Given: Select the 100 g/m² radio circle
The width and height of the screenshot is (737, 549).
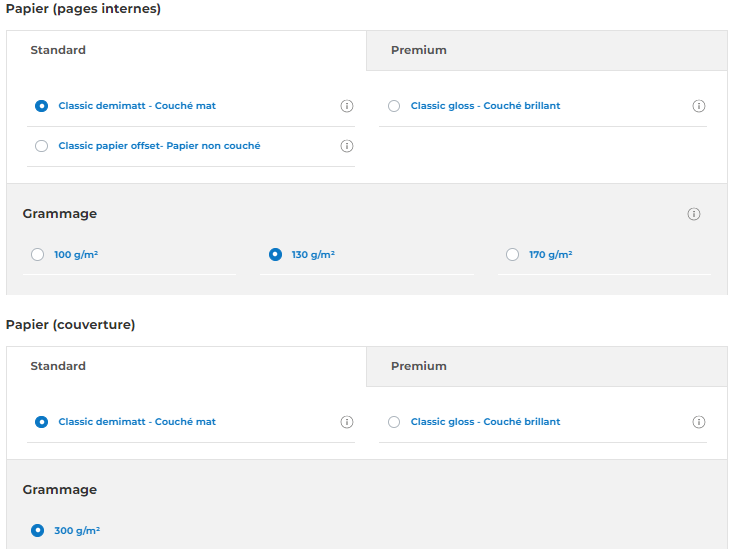Looking at the screenshot, I should (37, 255).
